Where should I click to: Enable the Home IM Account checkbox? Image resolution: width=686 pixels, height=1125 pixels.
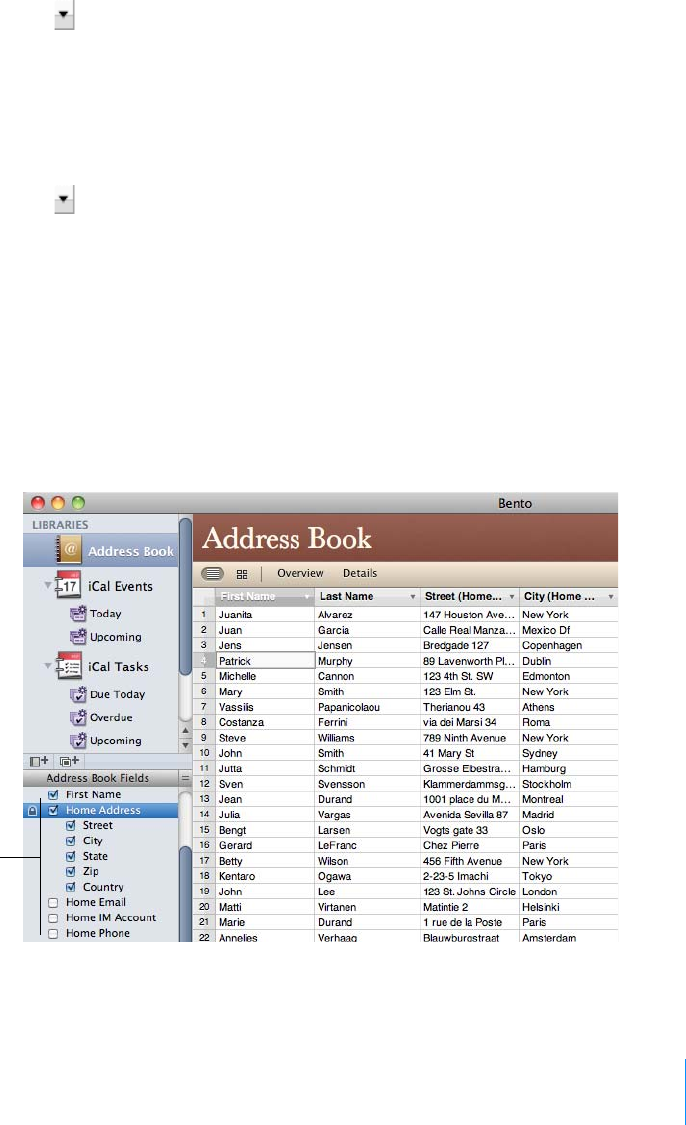[53, 918]
